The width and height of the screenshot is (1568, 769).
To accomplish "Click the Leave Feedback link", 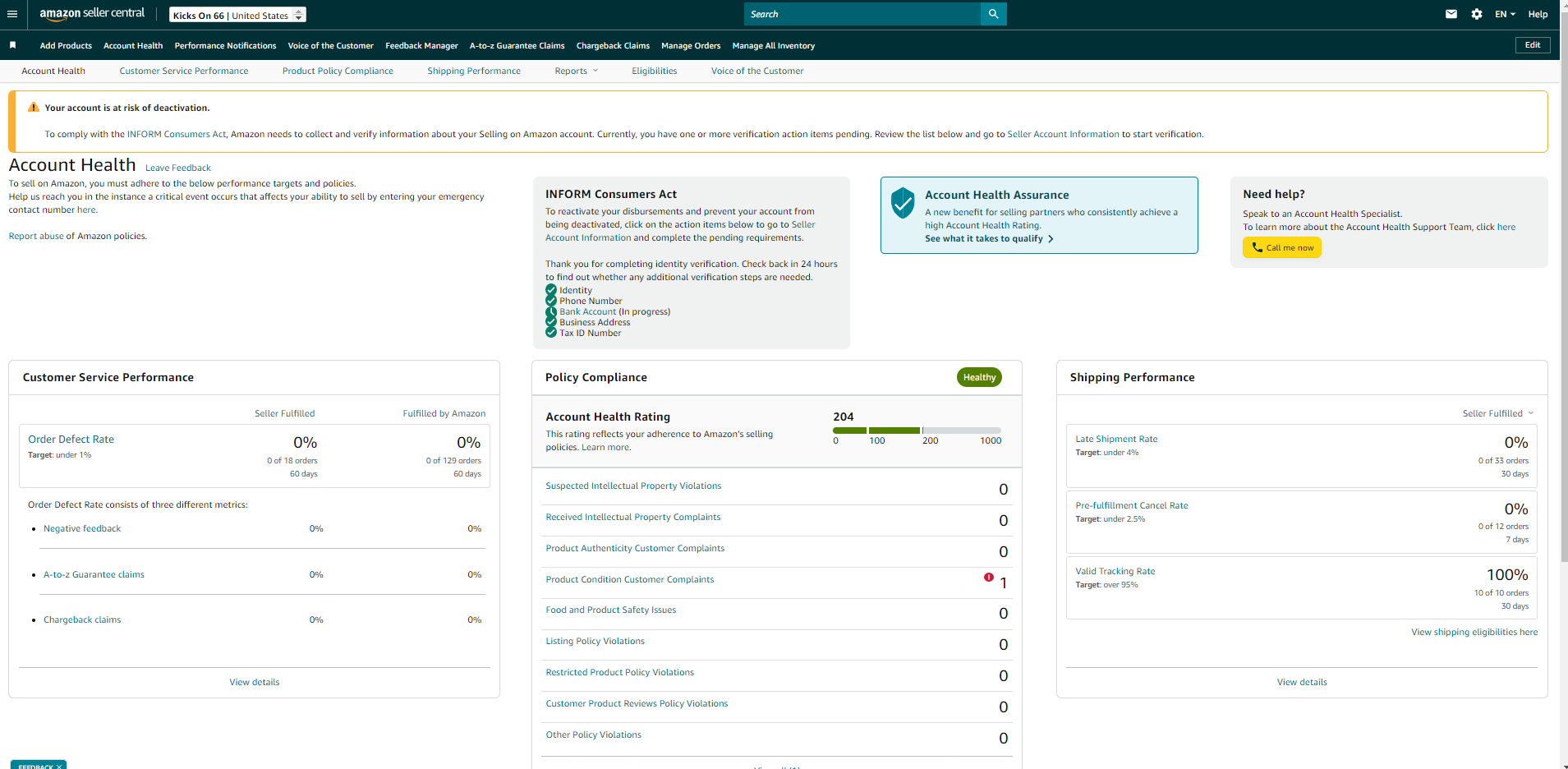I will [x=178, y=168].
